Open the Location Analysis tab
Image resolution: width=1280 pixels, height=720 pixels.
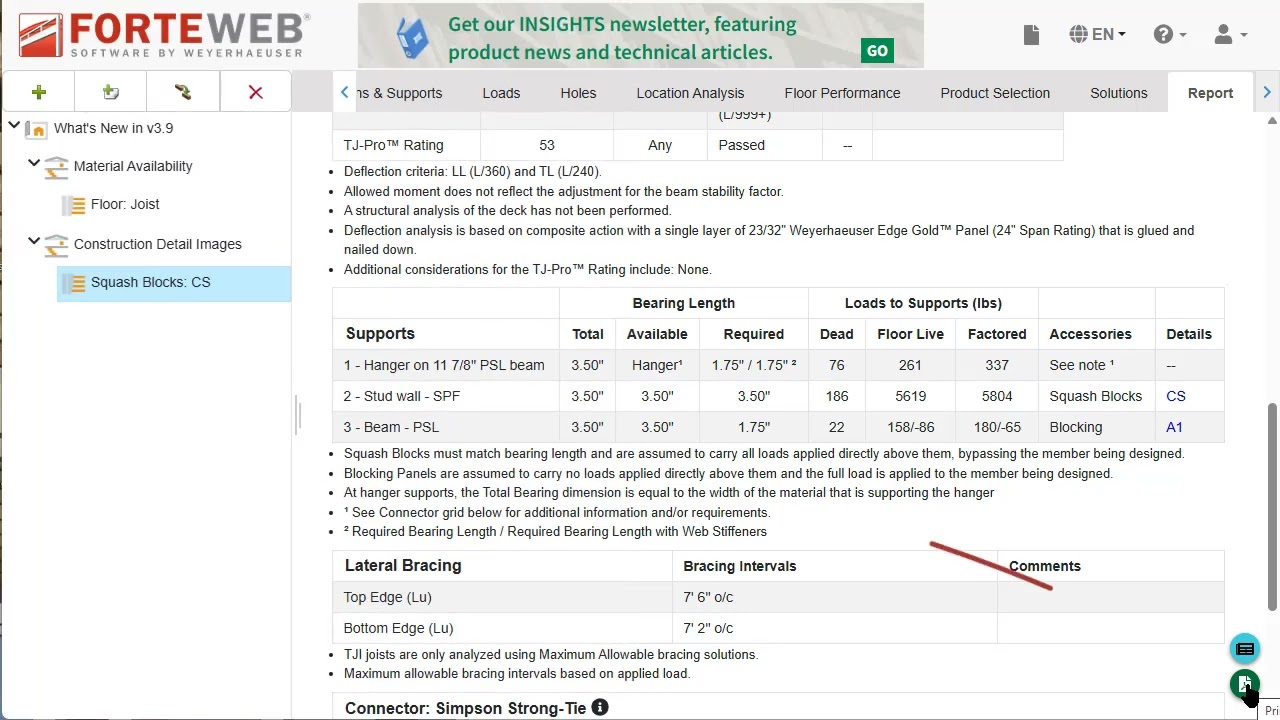point(690,93)
